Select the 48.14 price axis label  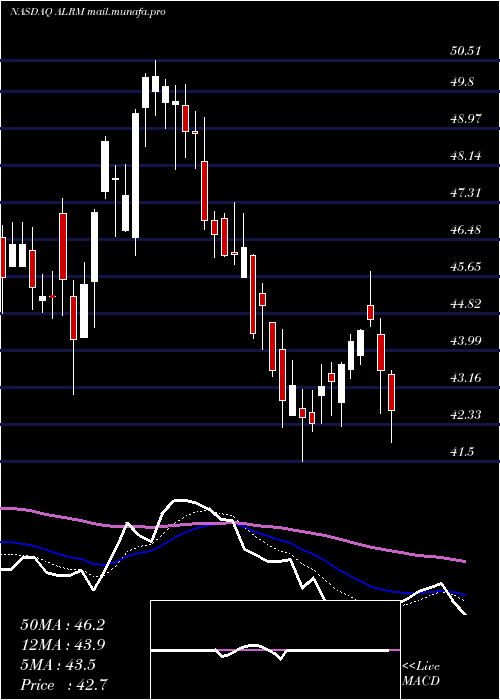point(465,156)
